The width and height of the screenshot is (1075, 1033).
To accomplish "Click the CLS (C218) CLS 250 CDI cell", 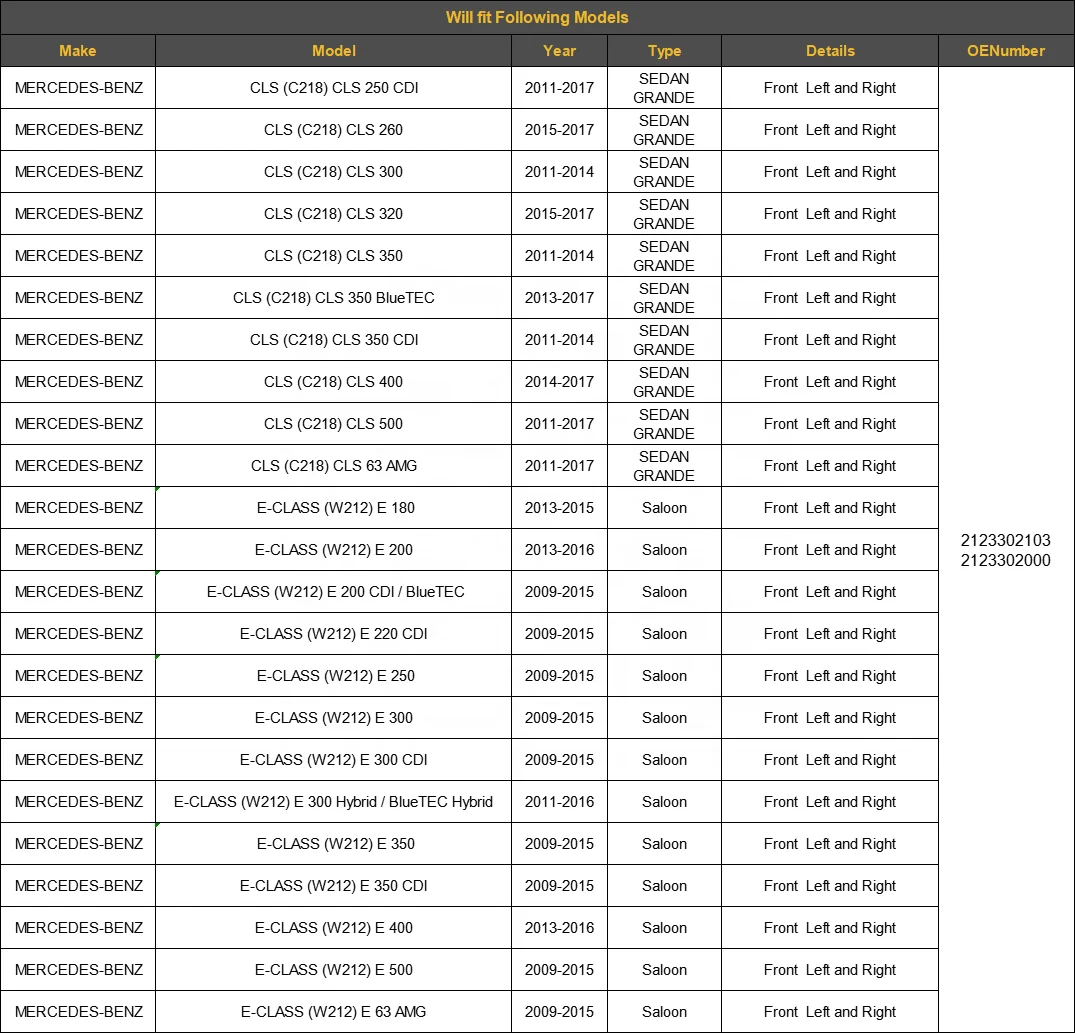I will pos(333,88).
